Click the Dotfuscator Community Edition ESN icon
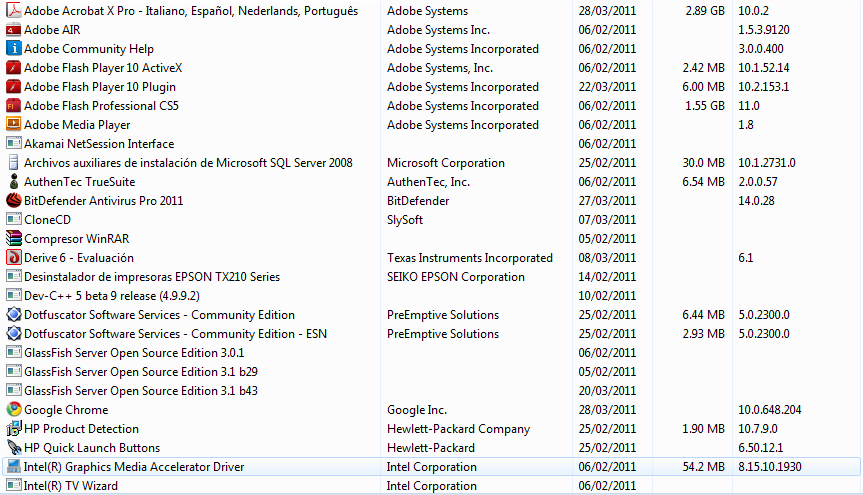This screenshot has width=863, height=495. (x=14, y=334)
